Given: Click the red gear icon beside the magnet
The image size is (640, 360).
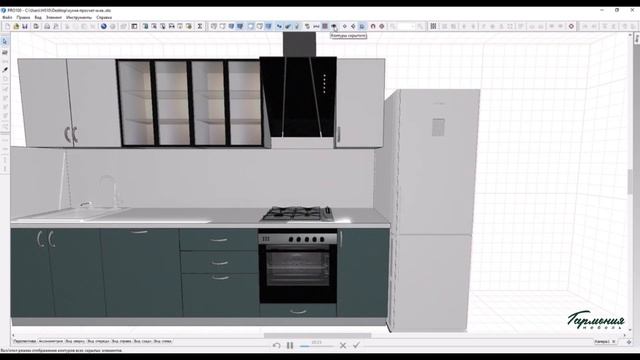Looking at the screenshot, I should pos(382,26).
